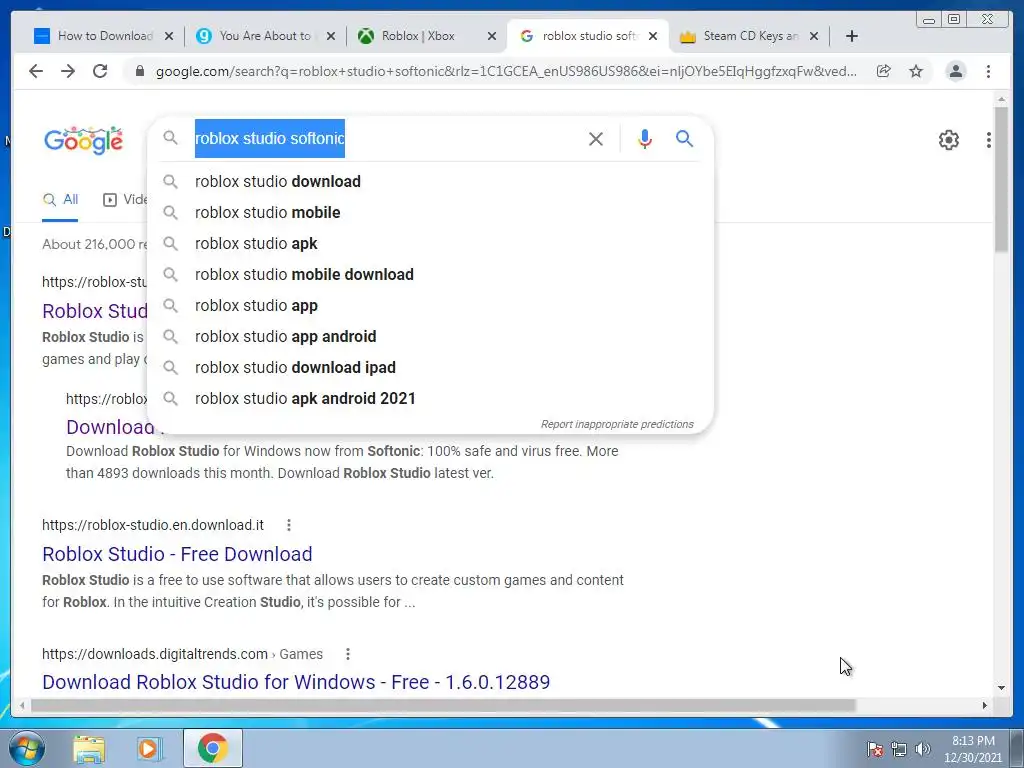The width and height of the screenshot is (1024, 768).
Task: Open the Windows Start menu
Action: pyautogui.click(x=26, y=748)
